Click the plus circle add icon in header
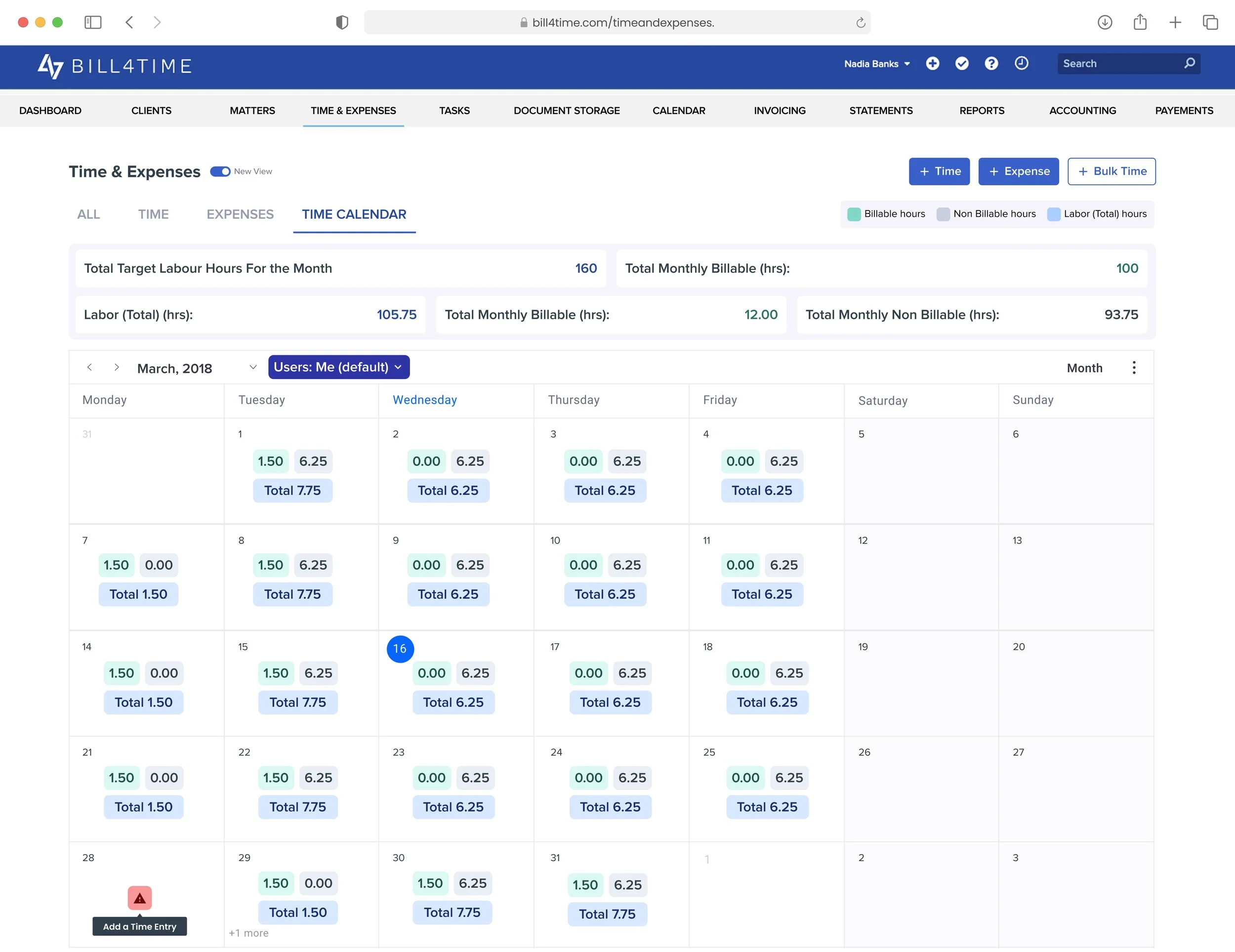The width and height of the screenshot is (1235, 952). 932,63
